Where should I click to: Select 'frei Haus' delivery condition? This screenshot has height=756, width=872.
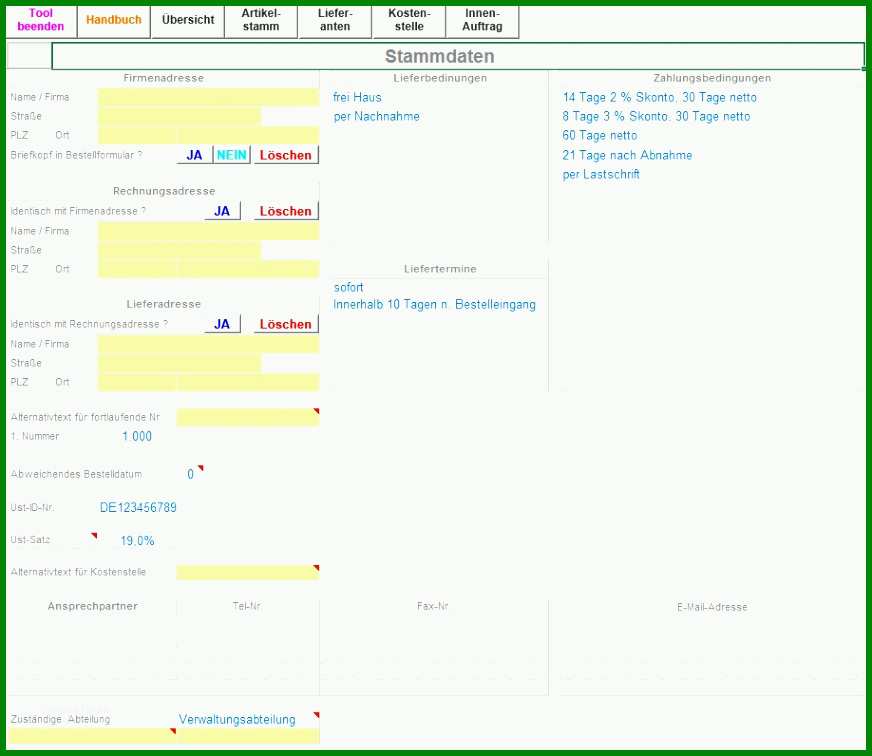[357, 97]
